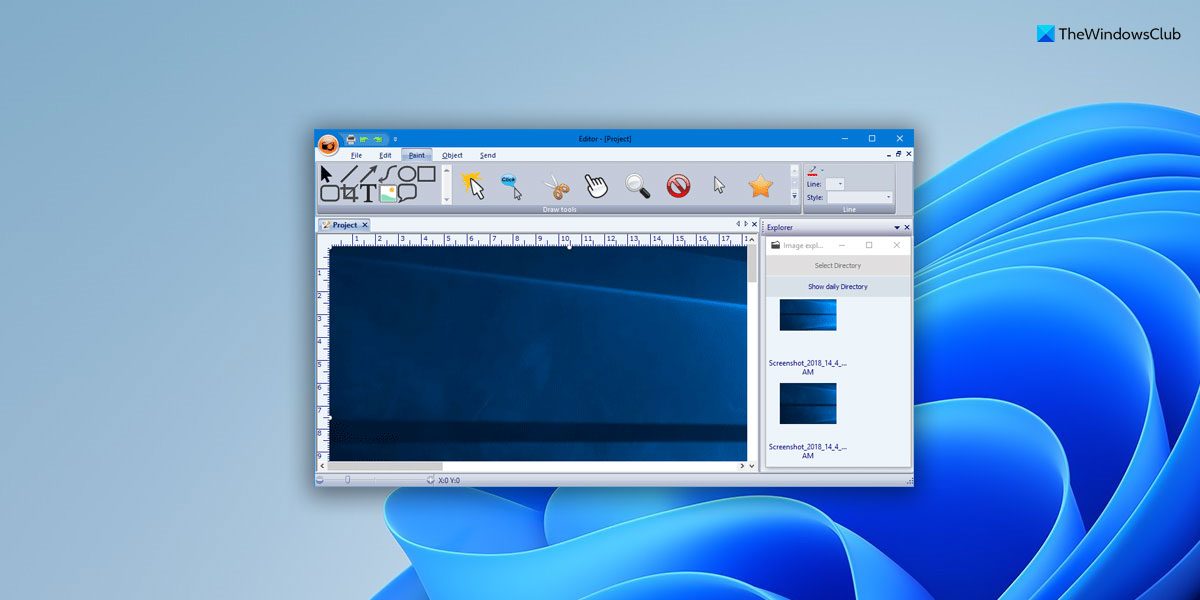Click the printer icon in quick access toolbar
The height and width of the screenshot is (600, 1200).
[351, 139]
